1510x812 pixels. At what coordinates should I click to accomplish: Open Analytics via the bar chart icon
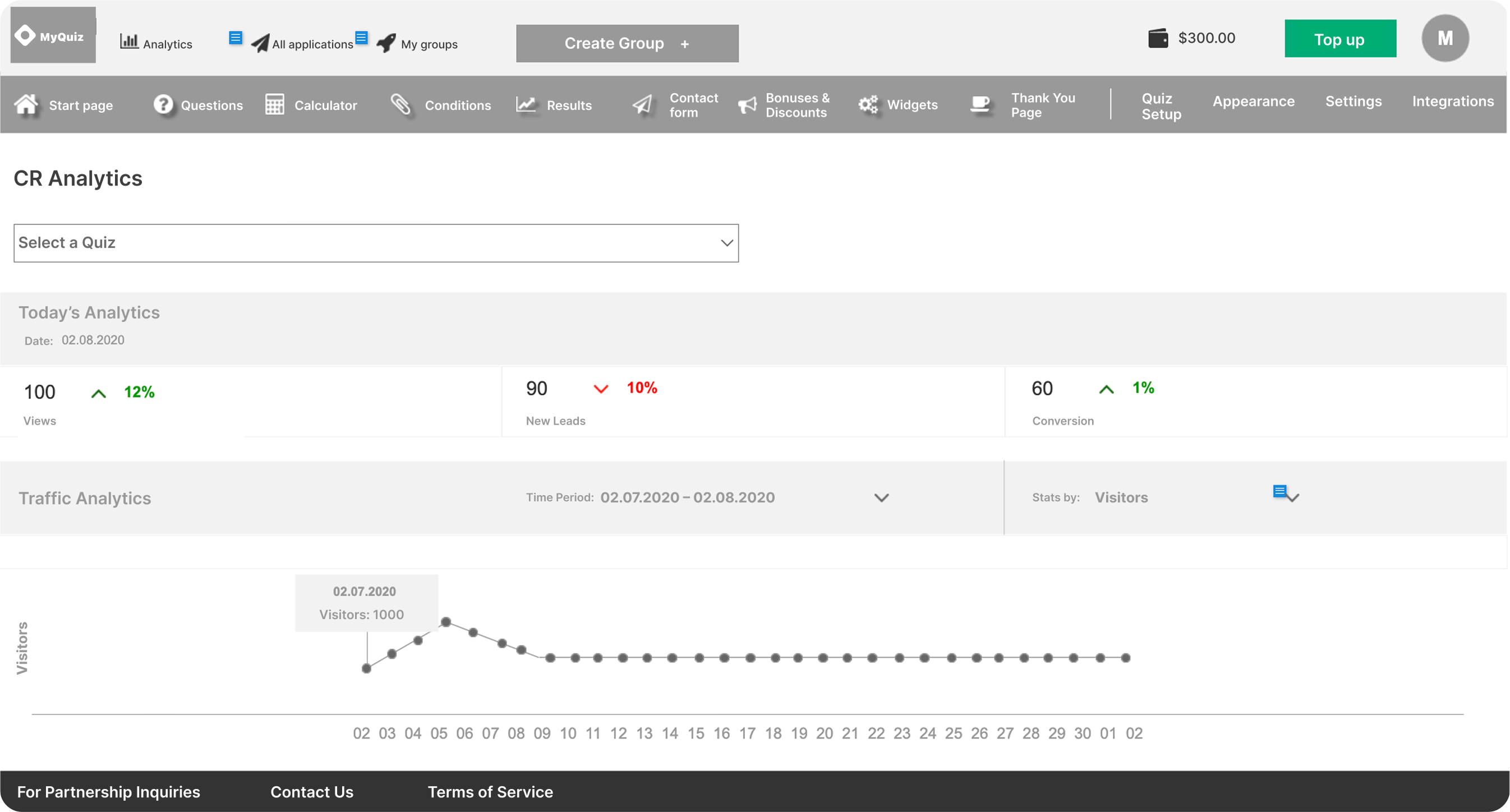[x=128, y=41]
